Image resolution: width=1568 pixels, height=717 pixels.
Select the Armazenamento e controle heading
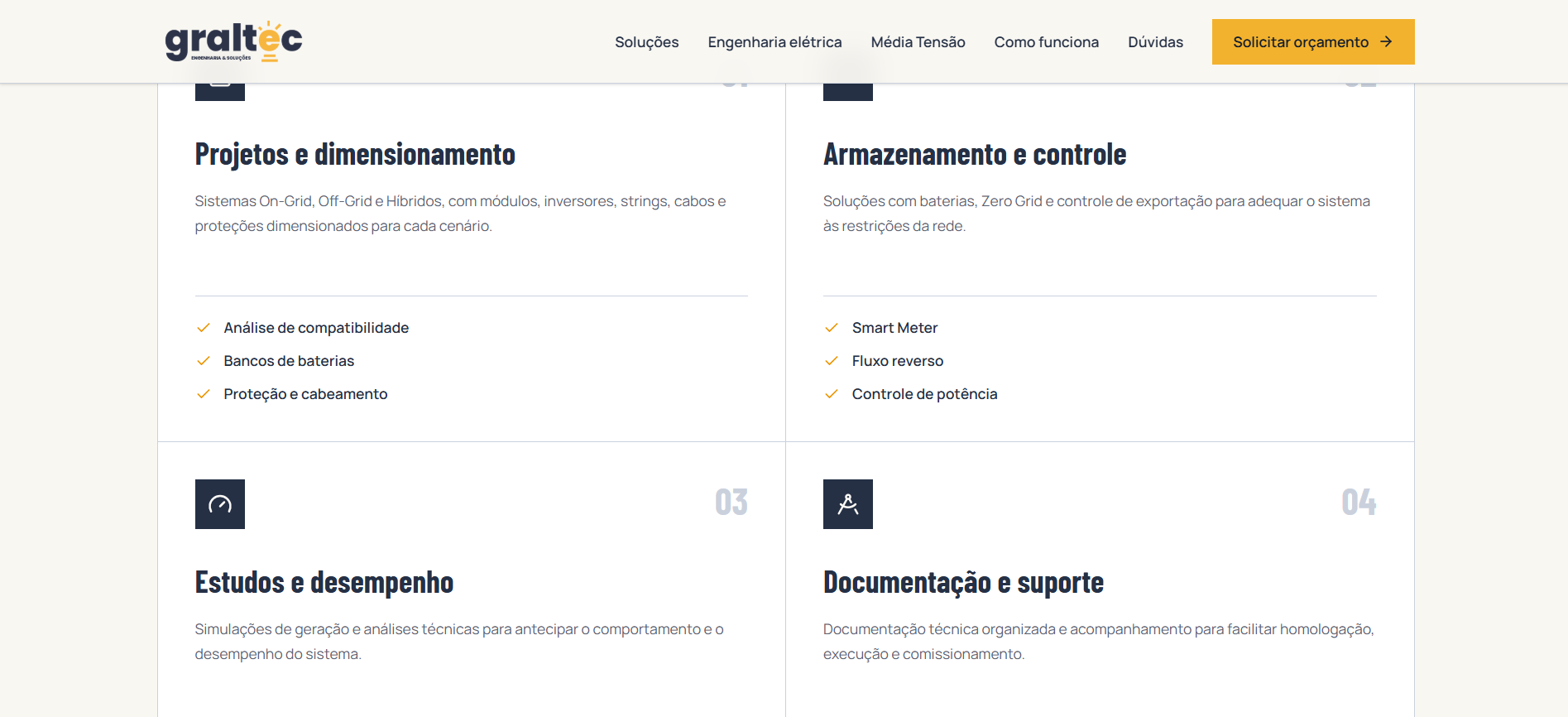tap(975, 155)
